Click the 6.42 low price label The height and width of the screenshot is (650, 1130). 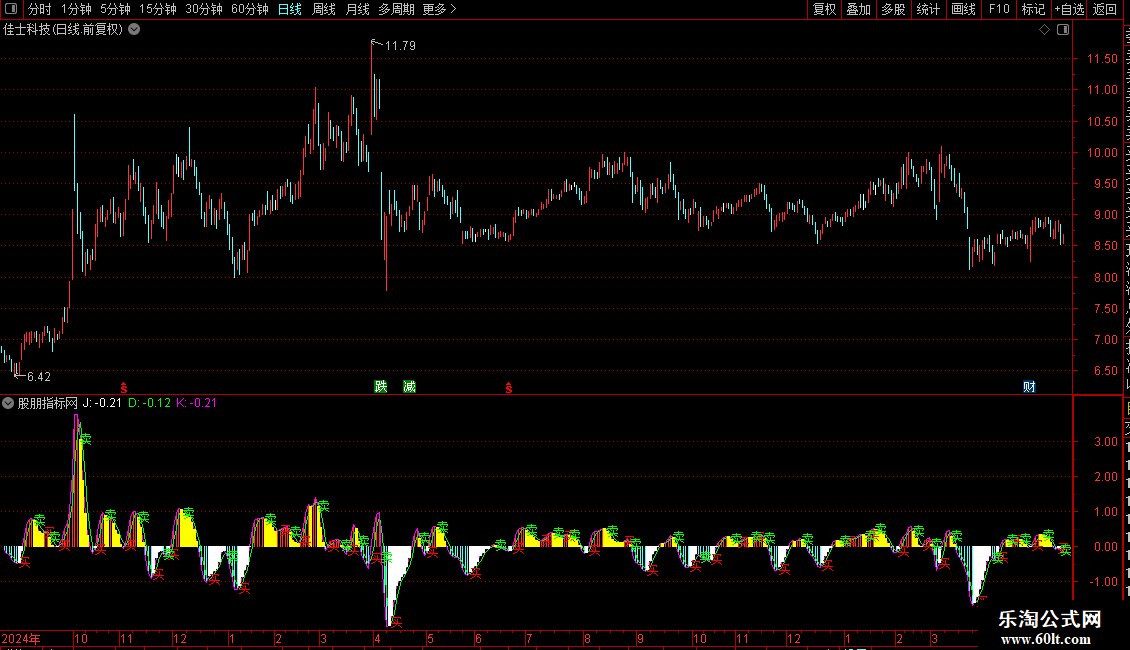tap(38, 377)
